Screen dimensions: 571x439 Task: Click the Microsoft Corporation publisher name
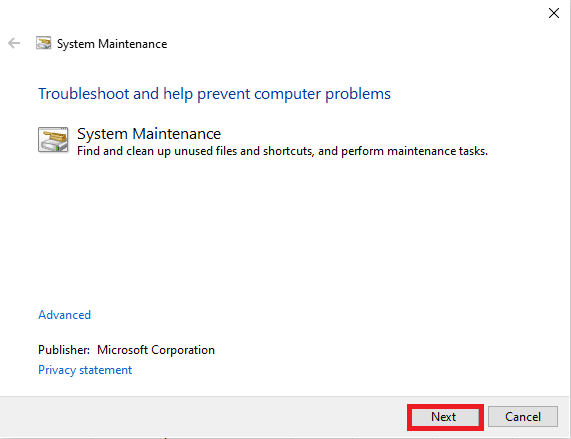tap(156, 350)
